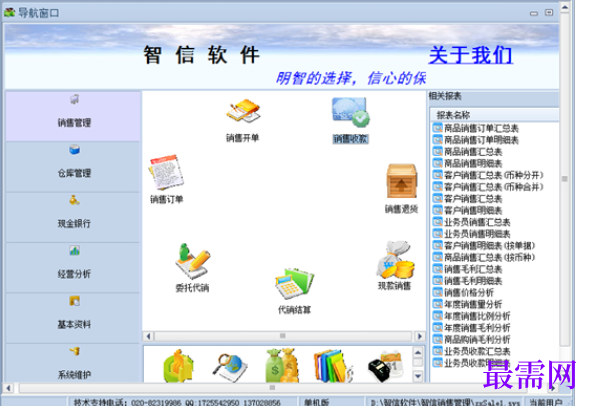Click left arrow of main panel horizontal scrollbar
This screenshot has width=595, height=406.
(148, 336)
